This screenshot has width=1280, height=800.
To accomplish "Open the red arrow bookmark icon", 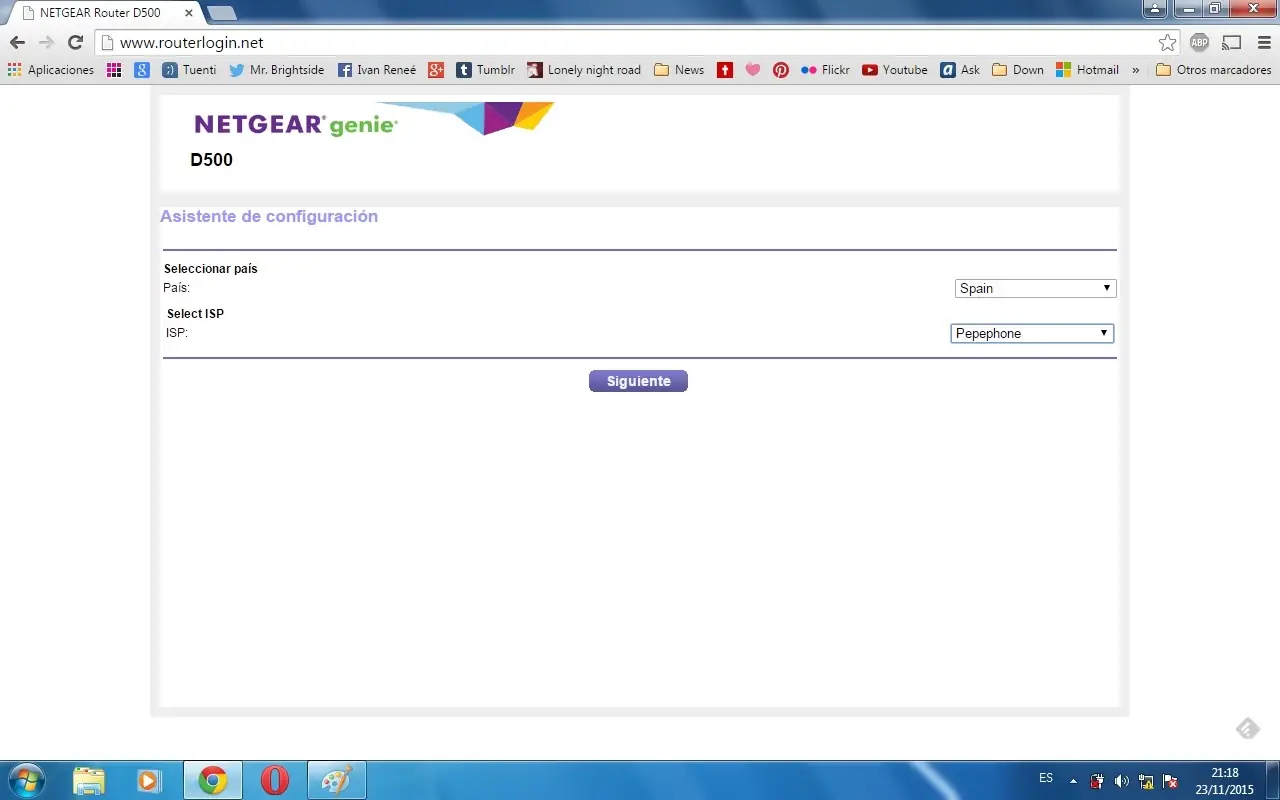I will (725, 70).
